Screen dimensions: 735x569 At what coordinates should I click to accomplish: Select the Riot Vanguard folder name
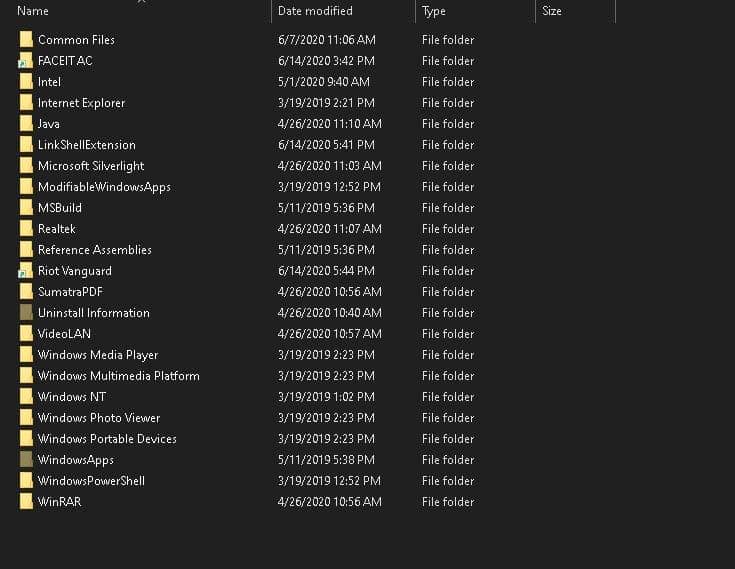click(x=75, y=271)
